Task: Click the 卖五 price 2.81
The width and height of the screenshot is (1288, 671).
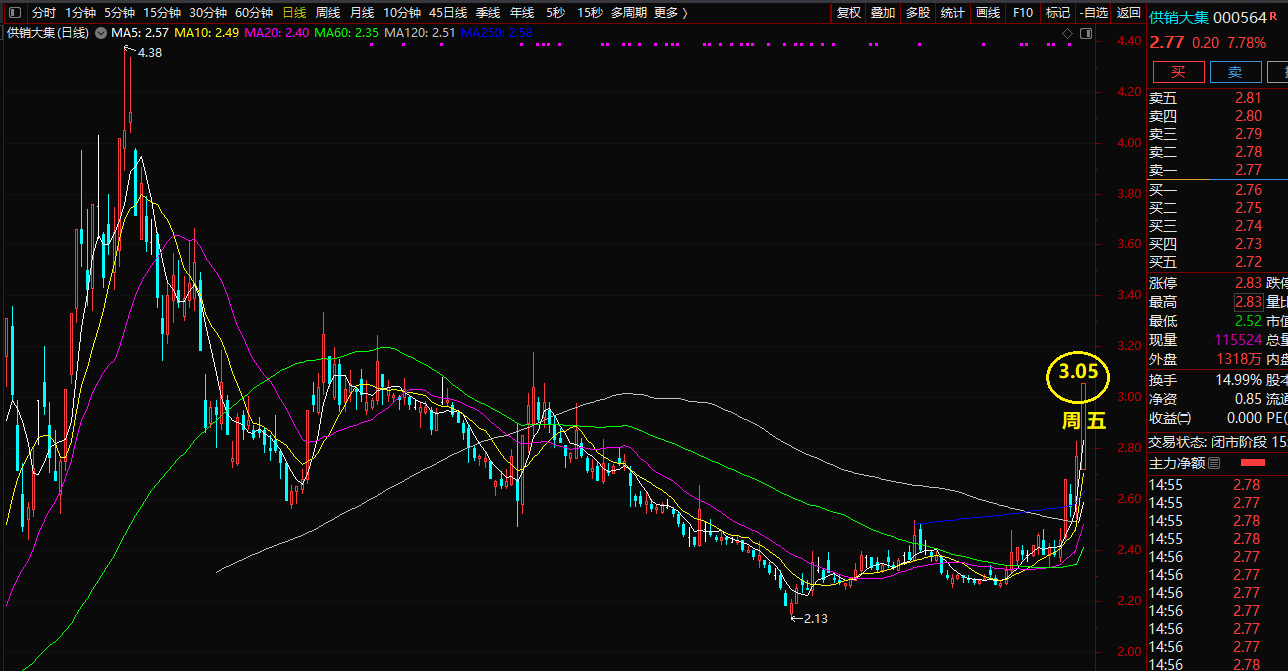Action: click(1248, 98)
